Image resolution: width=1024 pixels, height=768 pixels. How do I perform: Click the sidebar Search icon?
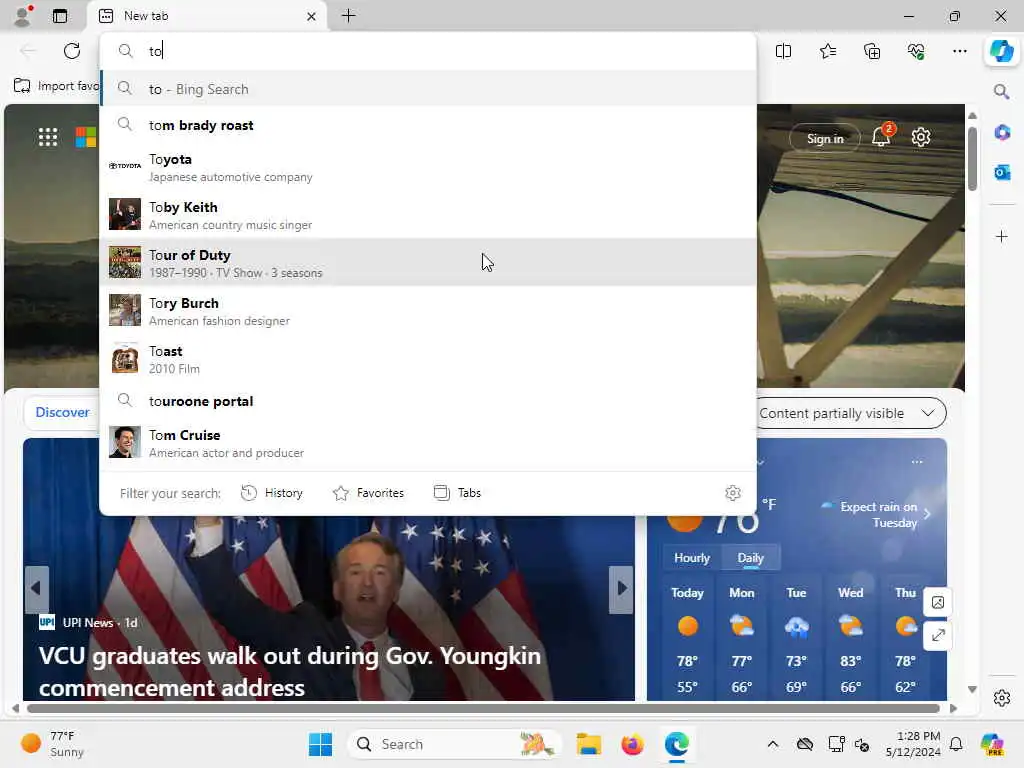point(1002,91)
